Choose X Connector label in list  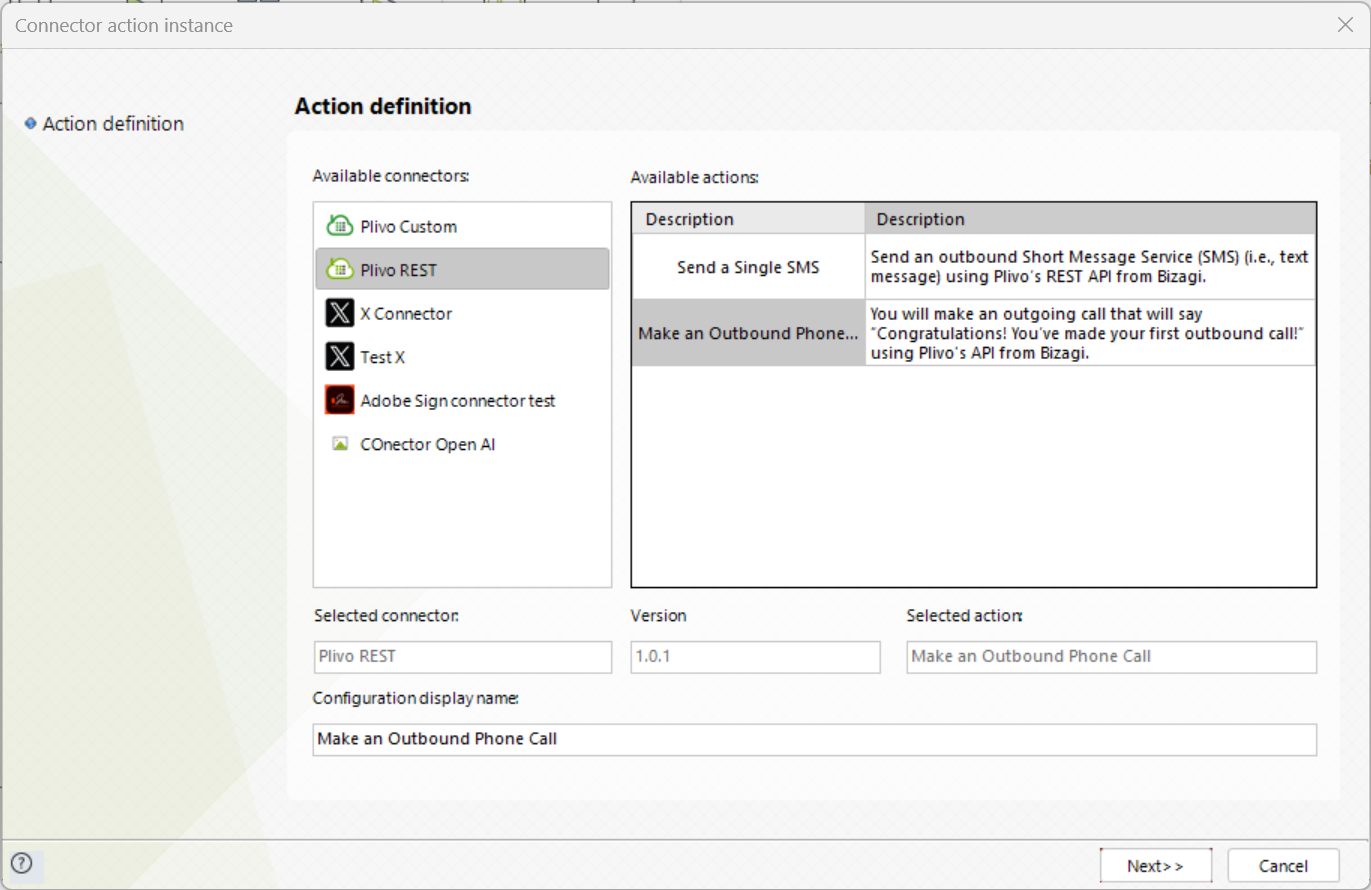(x=406, y=314)
